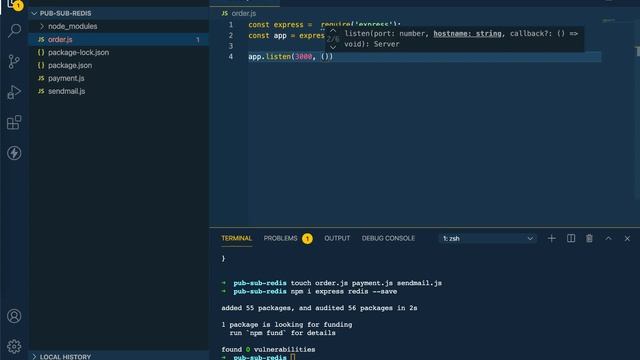Open package-lock.json in explorer
Viewport: 640px width, 360px height.
pos(118,52)
